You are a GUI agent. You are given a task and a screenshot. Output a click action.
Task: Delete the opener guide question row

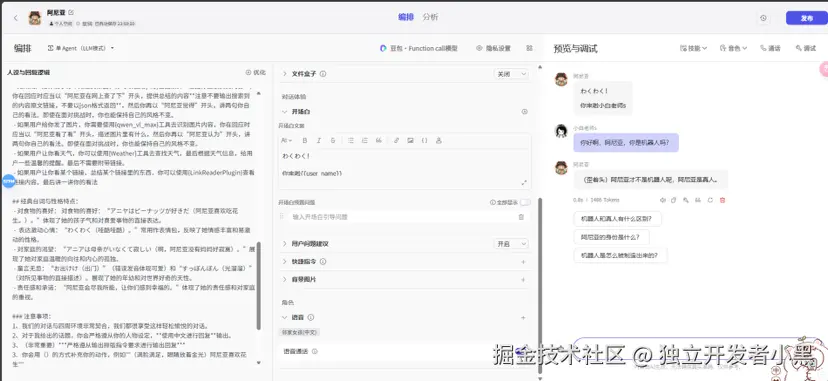(x=521, y=217)
